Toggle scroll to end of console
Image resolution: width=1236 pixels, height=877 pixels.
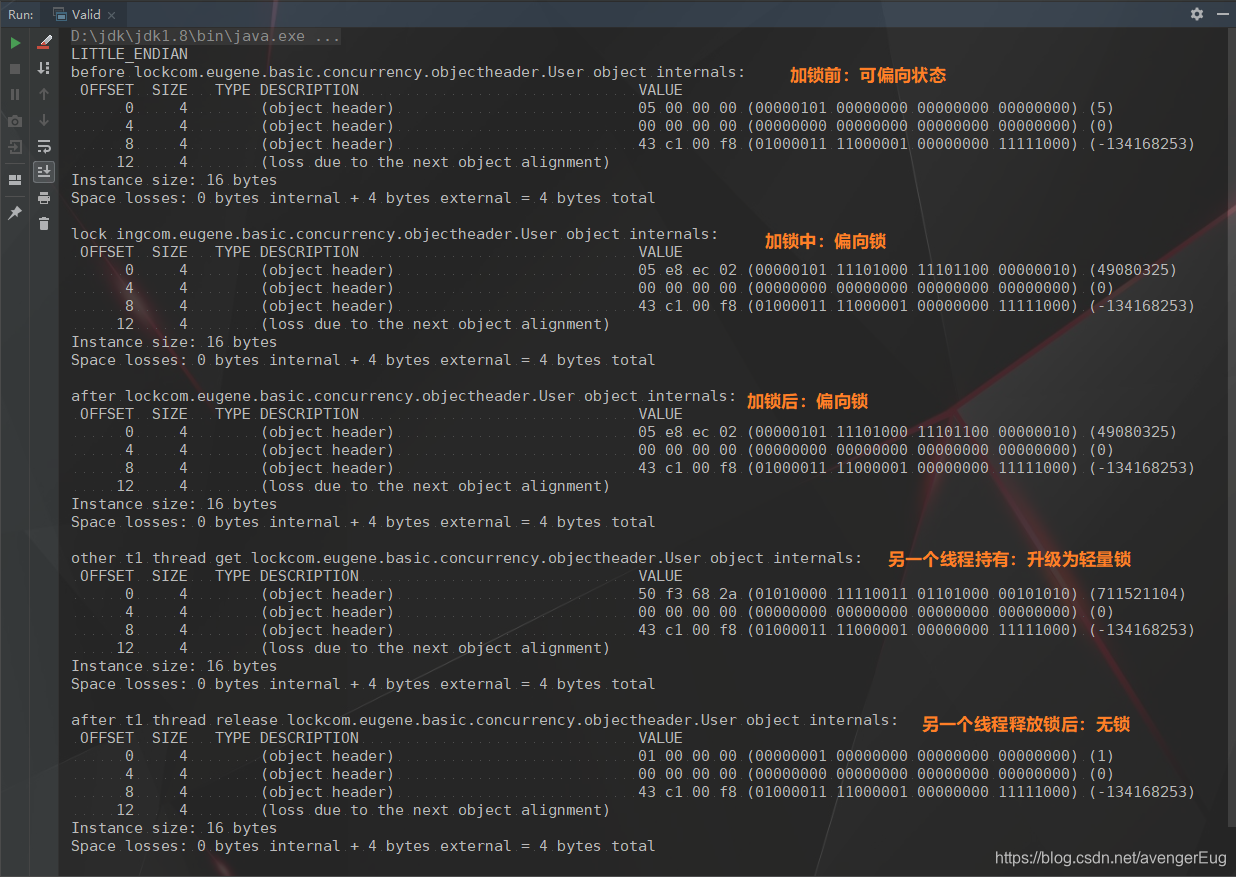tap(44, 172)
